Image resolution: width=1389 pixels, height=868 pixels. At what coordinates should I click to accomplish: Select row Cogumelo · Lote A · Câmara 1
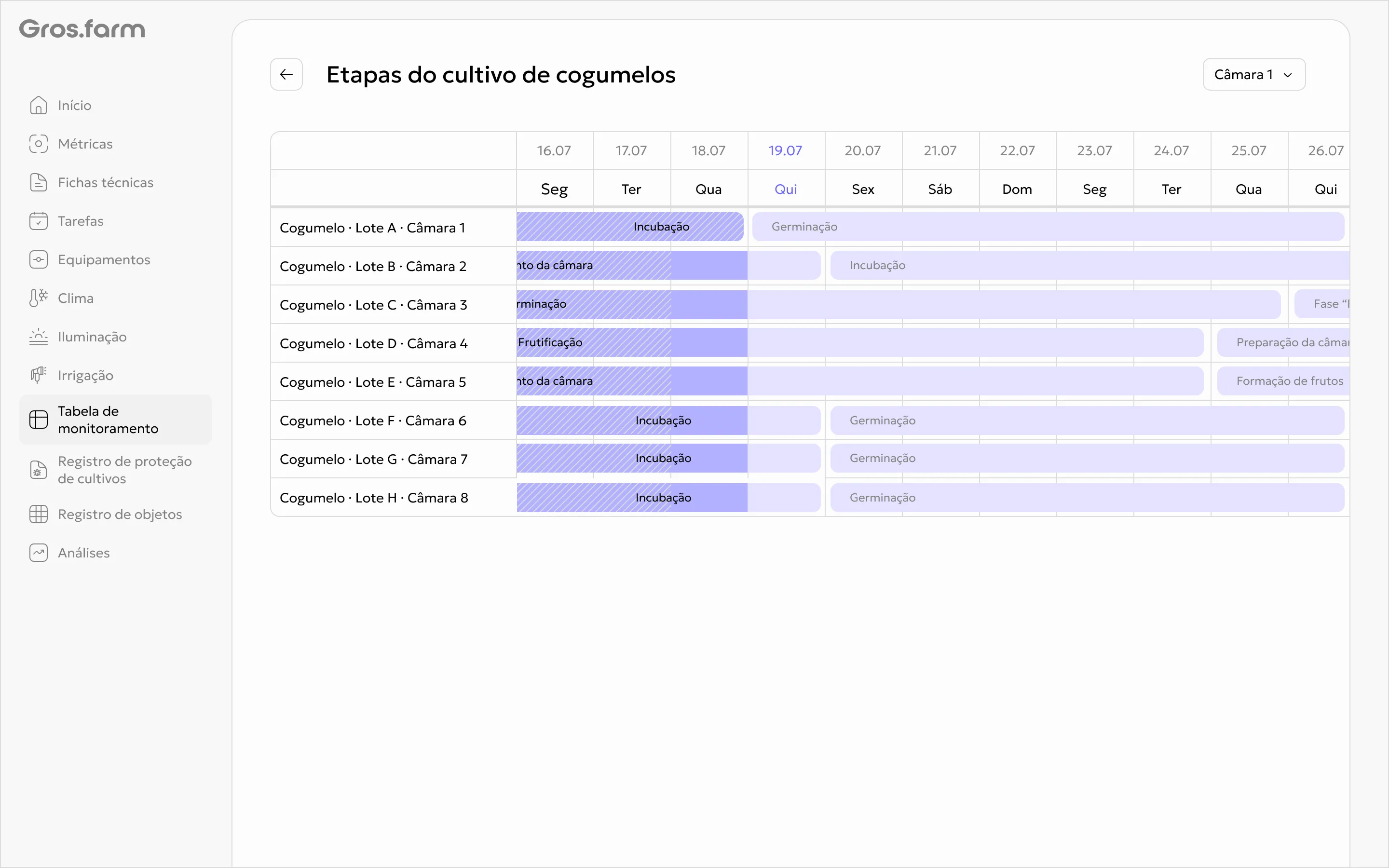tap(393, 227)
